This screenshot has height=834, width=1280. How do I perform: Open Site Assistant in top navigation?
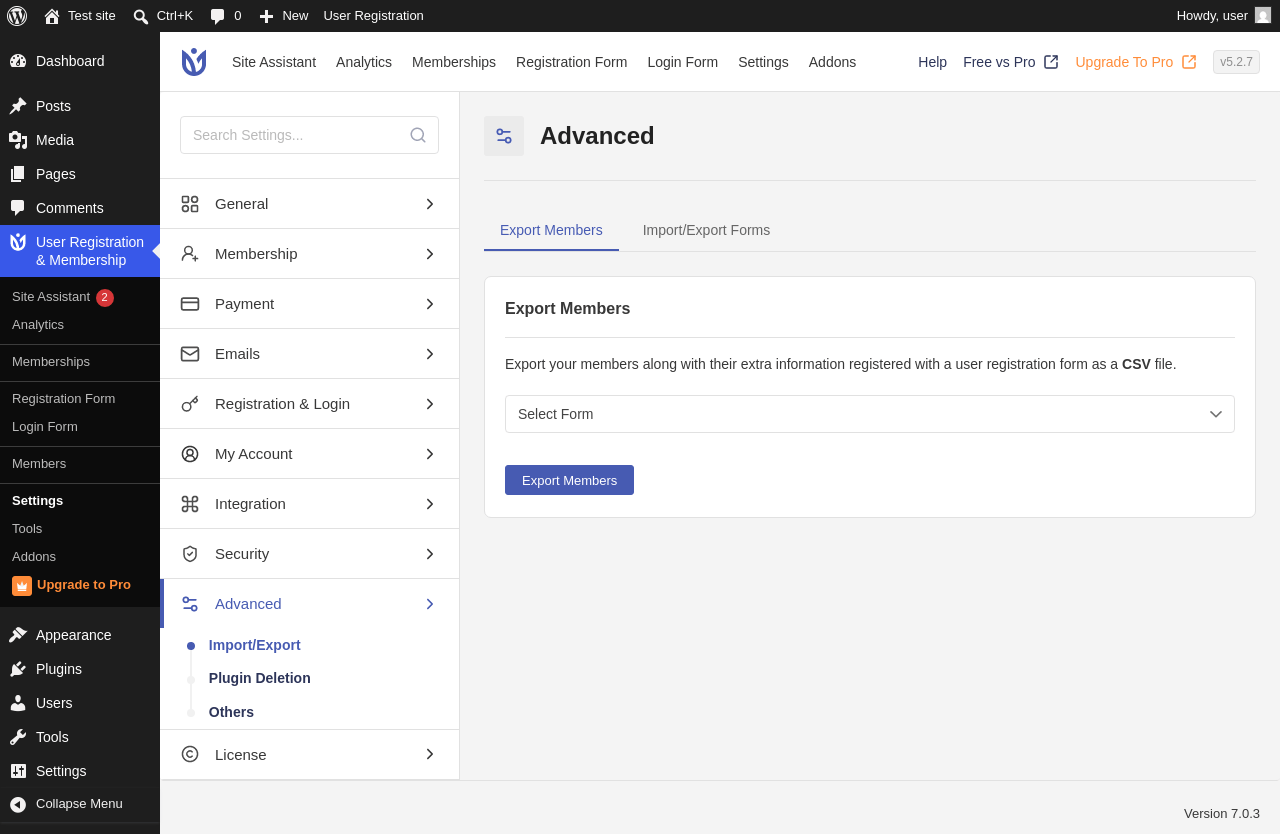[274, 62]
